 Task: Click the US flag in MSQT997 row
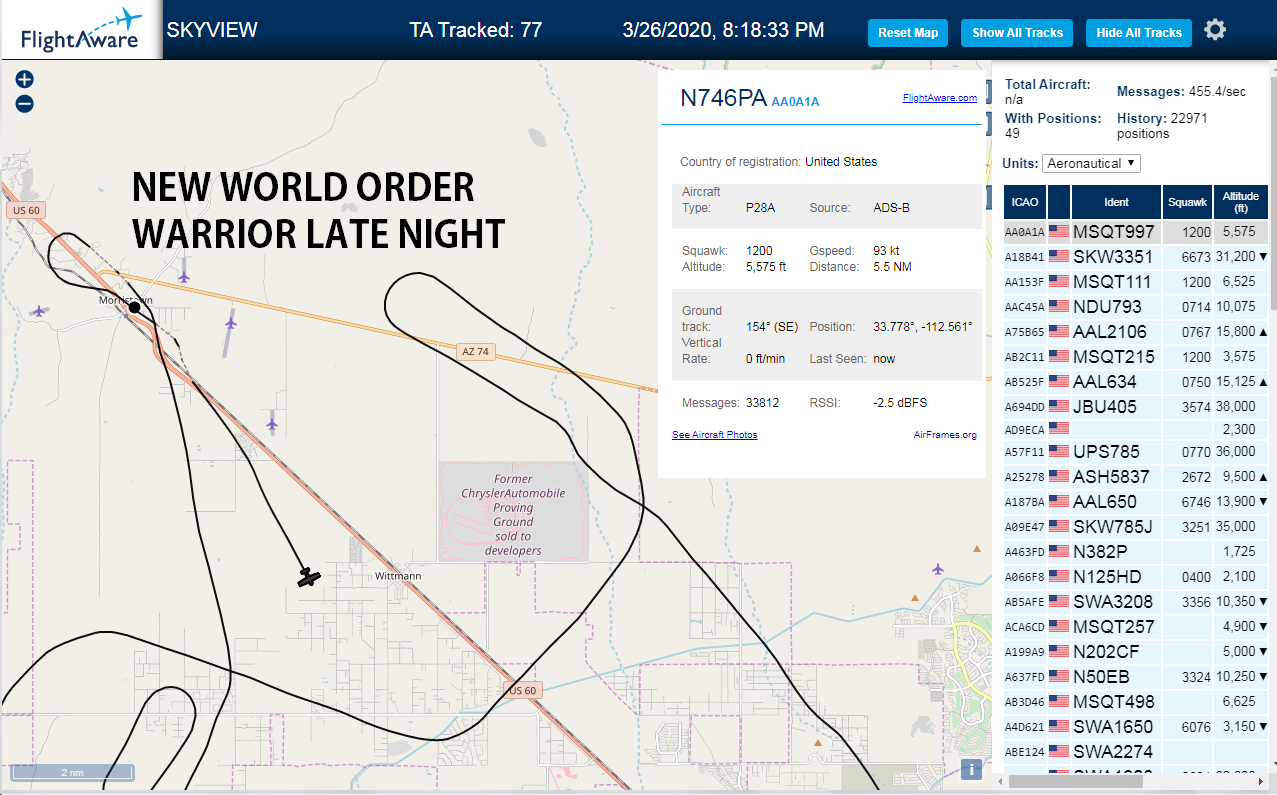click(1058, 232)
